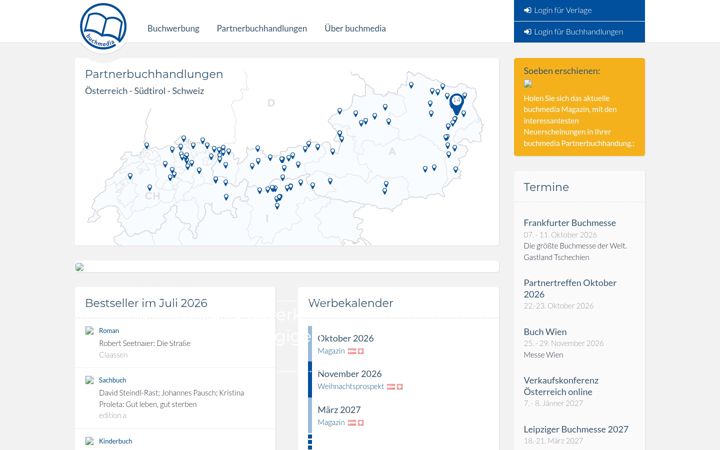Click the November 2026 calendar heading

coord(349,374)
